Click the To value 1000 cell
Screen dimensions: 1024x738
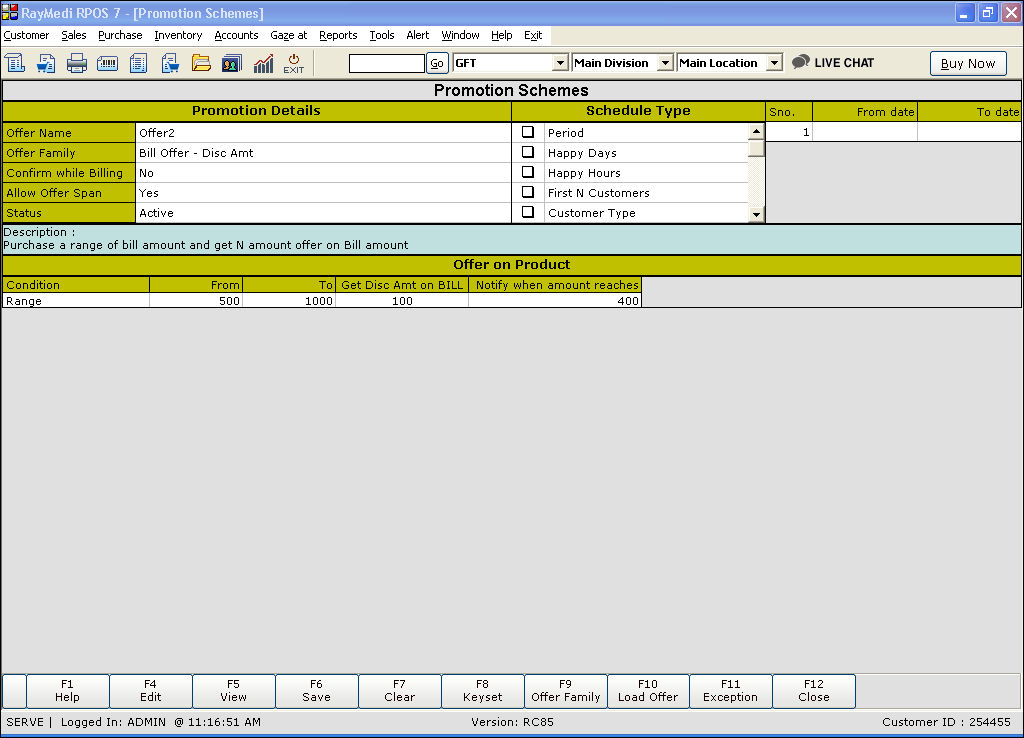point(289,300)
